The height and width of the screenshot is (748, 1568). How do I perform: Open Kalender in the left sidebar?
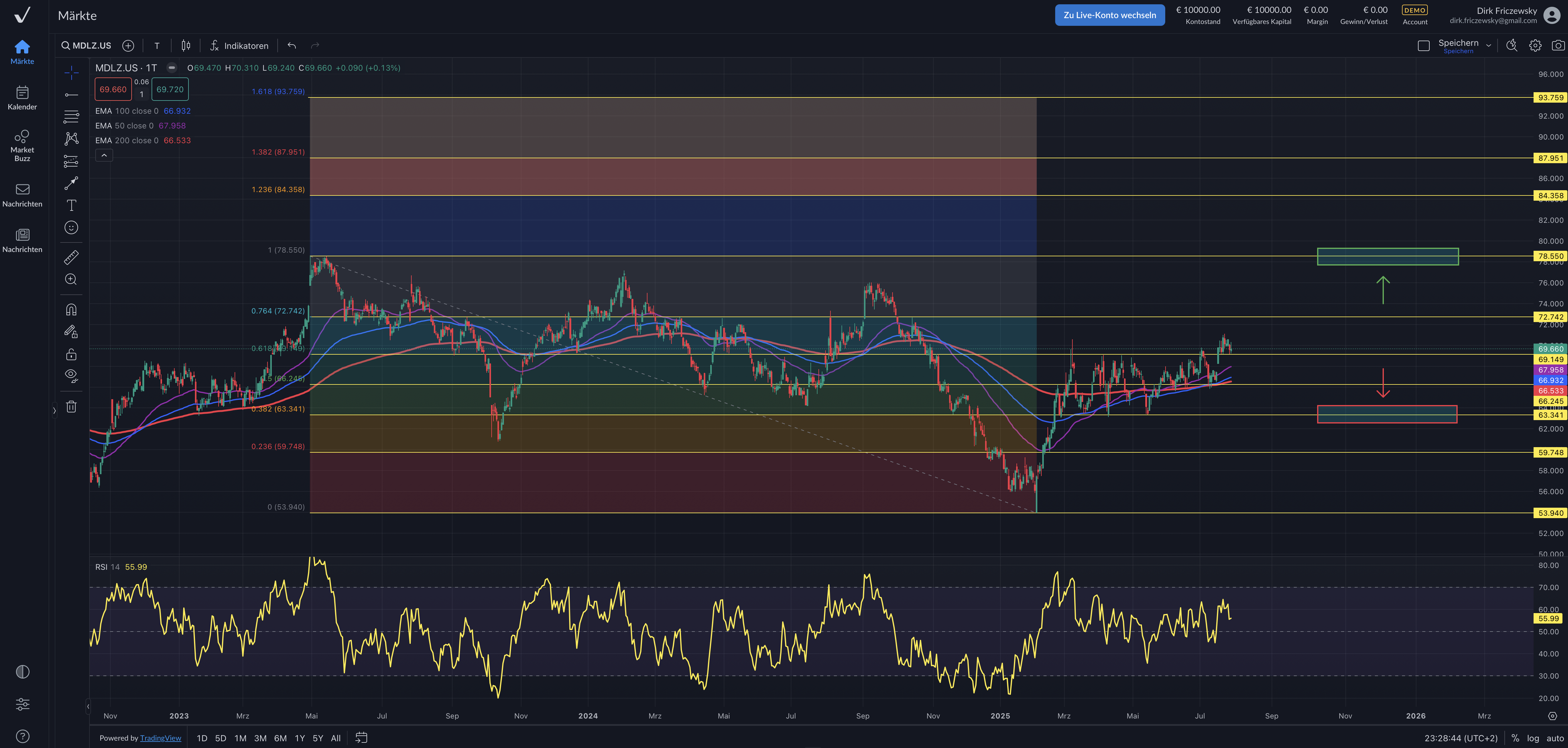pyautogui.click(x=22, y=97)
